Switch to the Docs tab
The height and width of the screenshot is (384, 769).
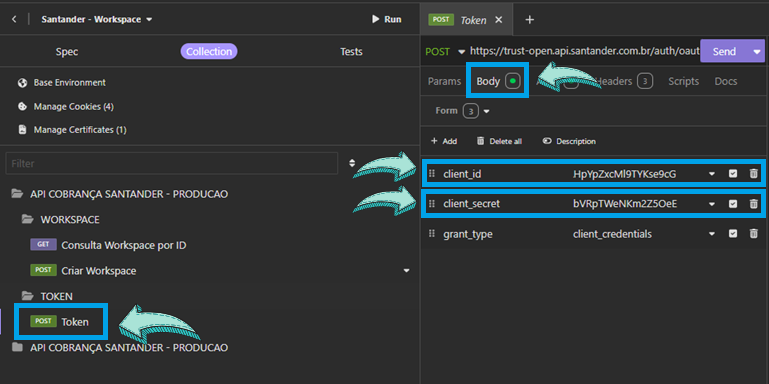(x=726, y=81)
